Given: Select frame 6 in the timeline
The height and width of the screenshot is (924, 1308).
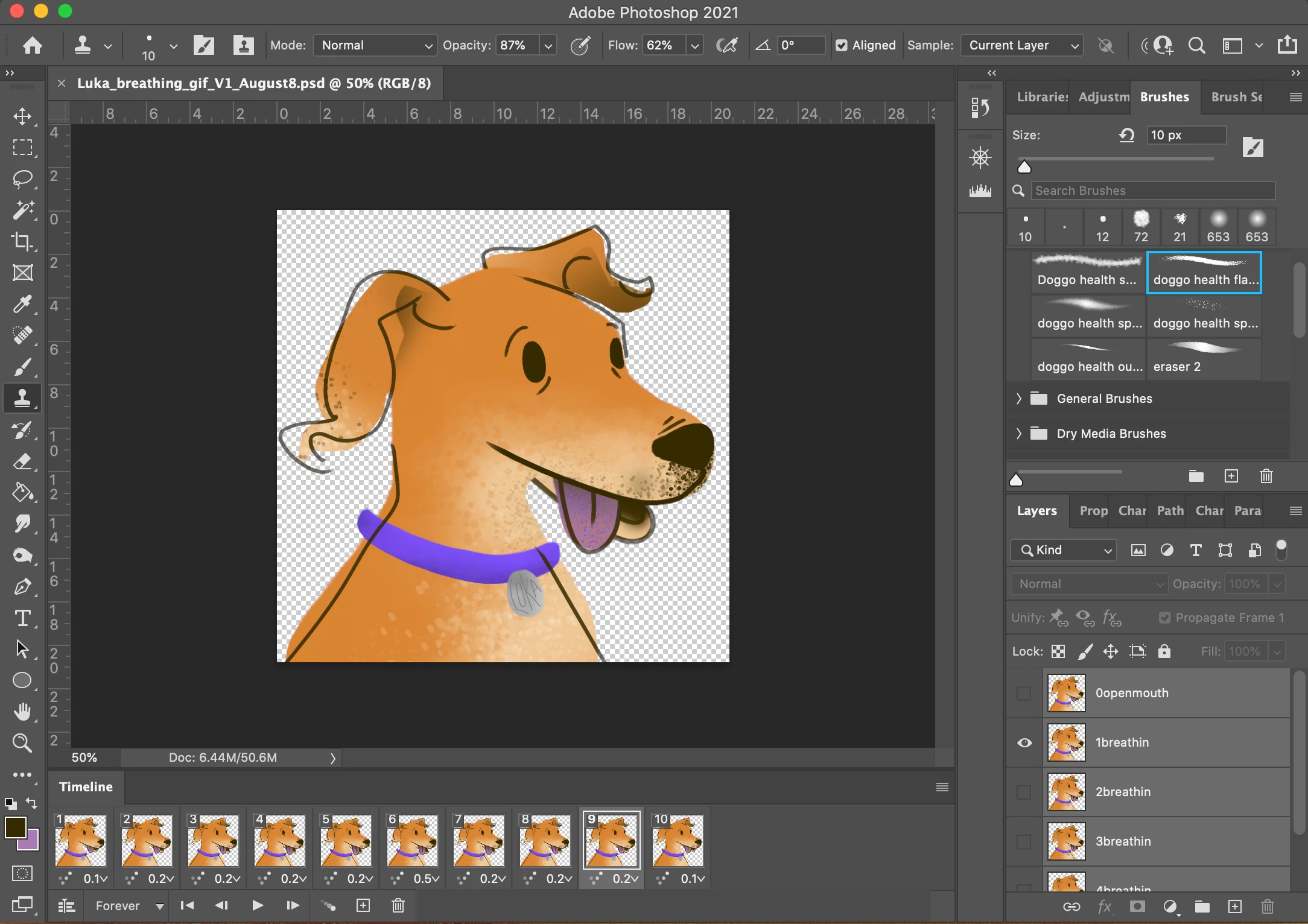Looking at the screenshot, I should pyautogui.click(x=413, y=840).
